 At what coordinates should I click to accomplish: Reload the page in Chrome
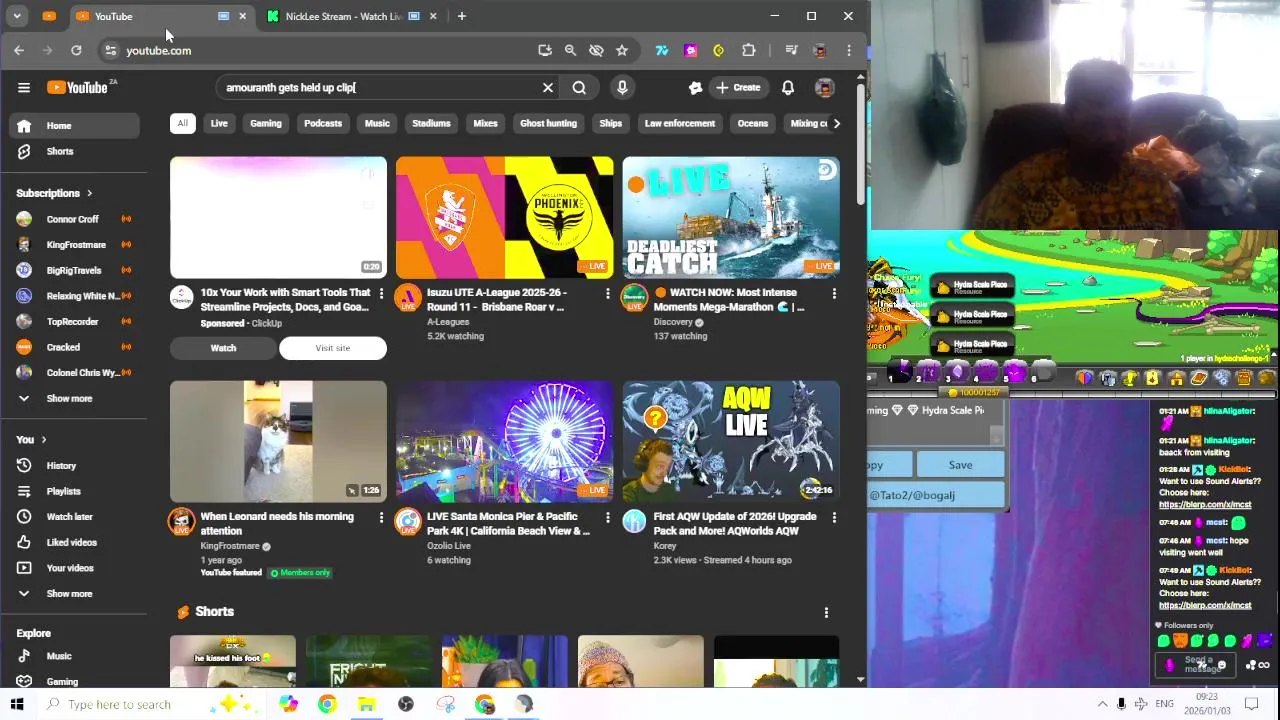tap(76, 50)
